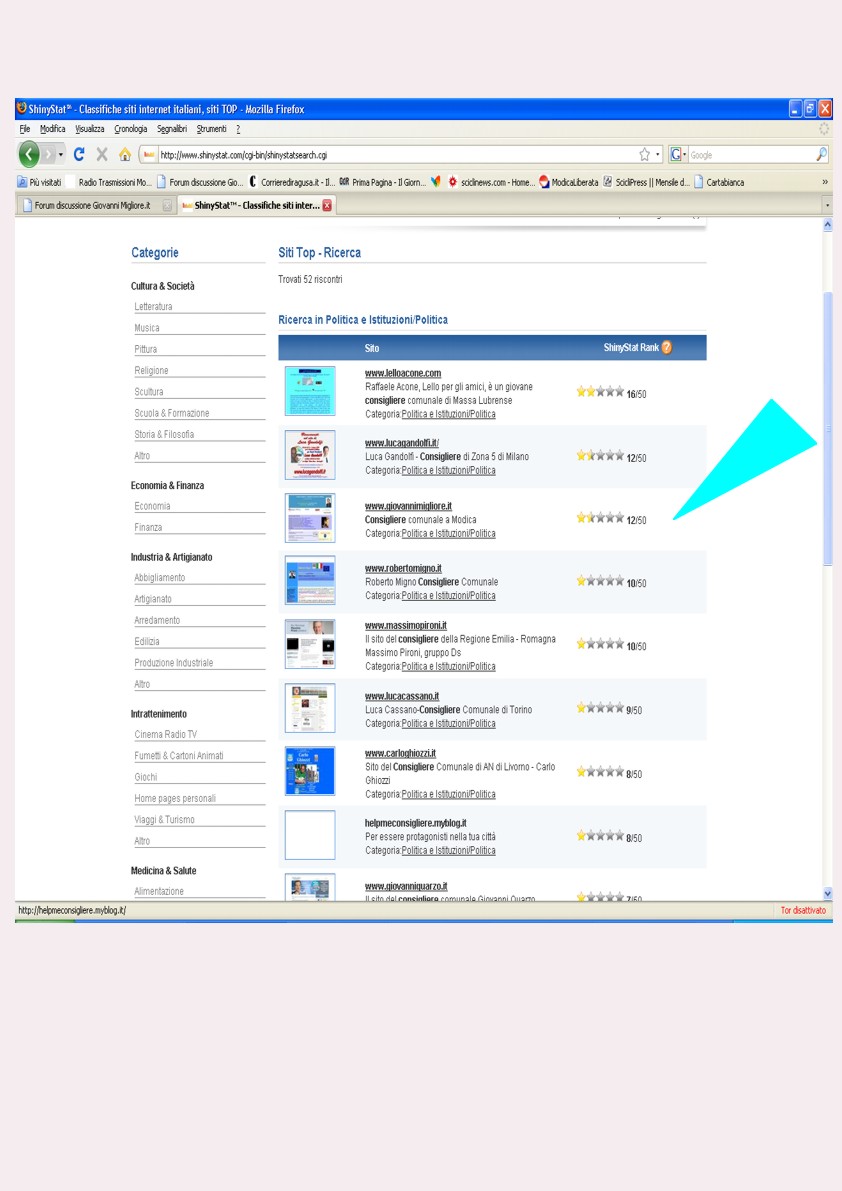Select the Religione category
This screenshot has width=842, height=1191.
click(151, 371)
